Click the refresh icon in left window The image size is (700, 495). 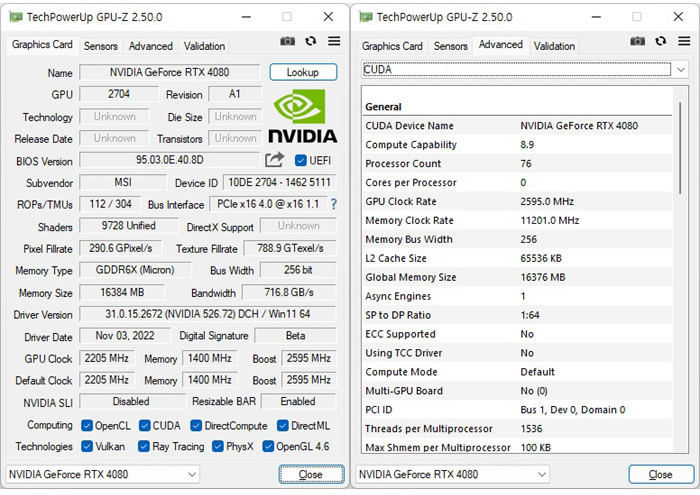pyautogui.click(x=311, y=42)
